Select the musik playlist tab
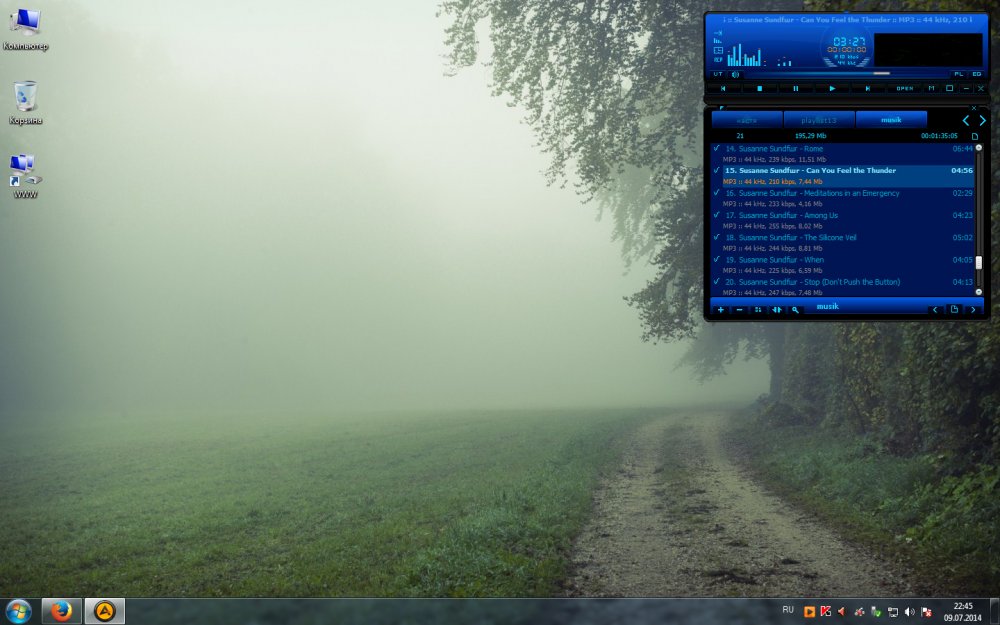The height and width of the screenshot is (625, 1000). (891, 120)
